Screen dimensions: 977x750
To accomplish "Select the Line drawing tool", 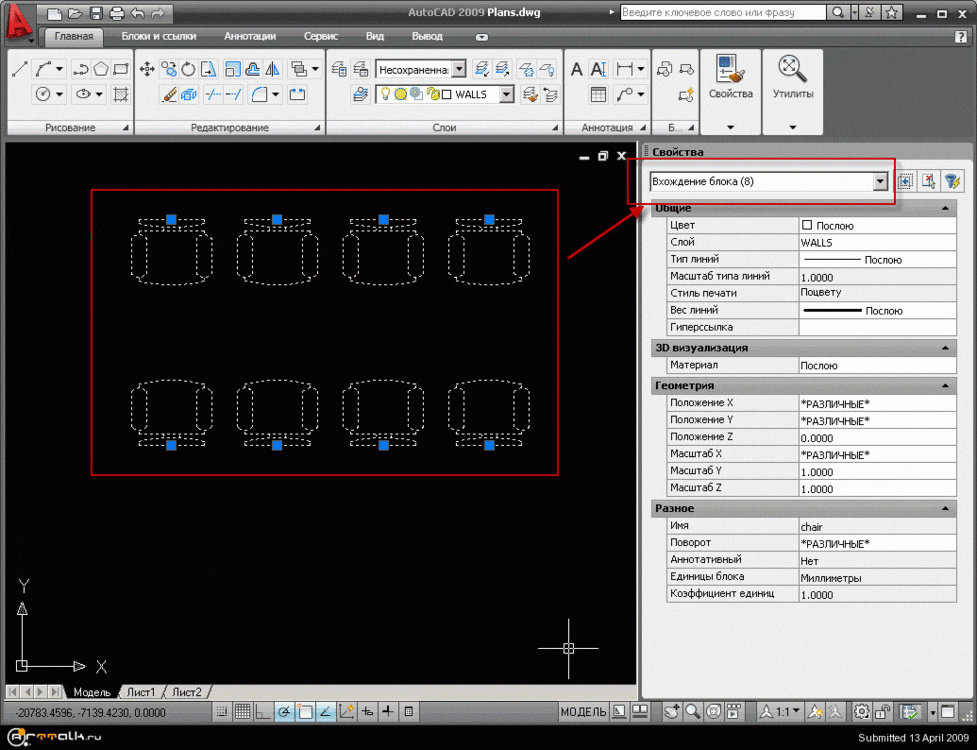I will coord(19,69).
